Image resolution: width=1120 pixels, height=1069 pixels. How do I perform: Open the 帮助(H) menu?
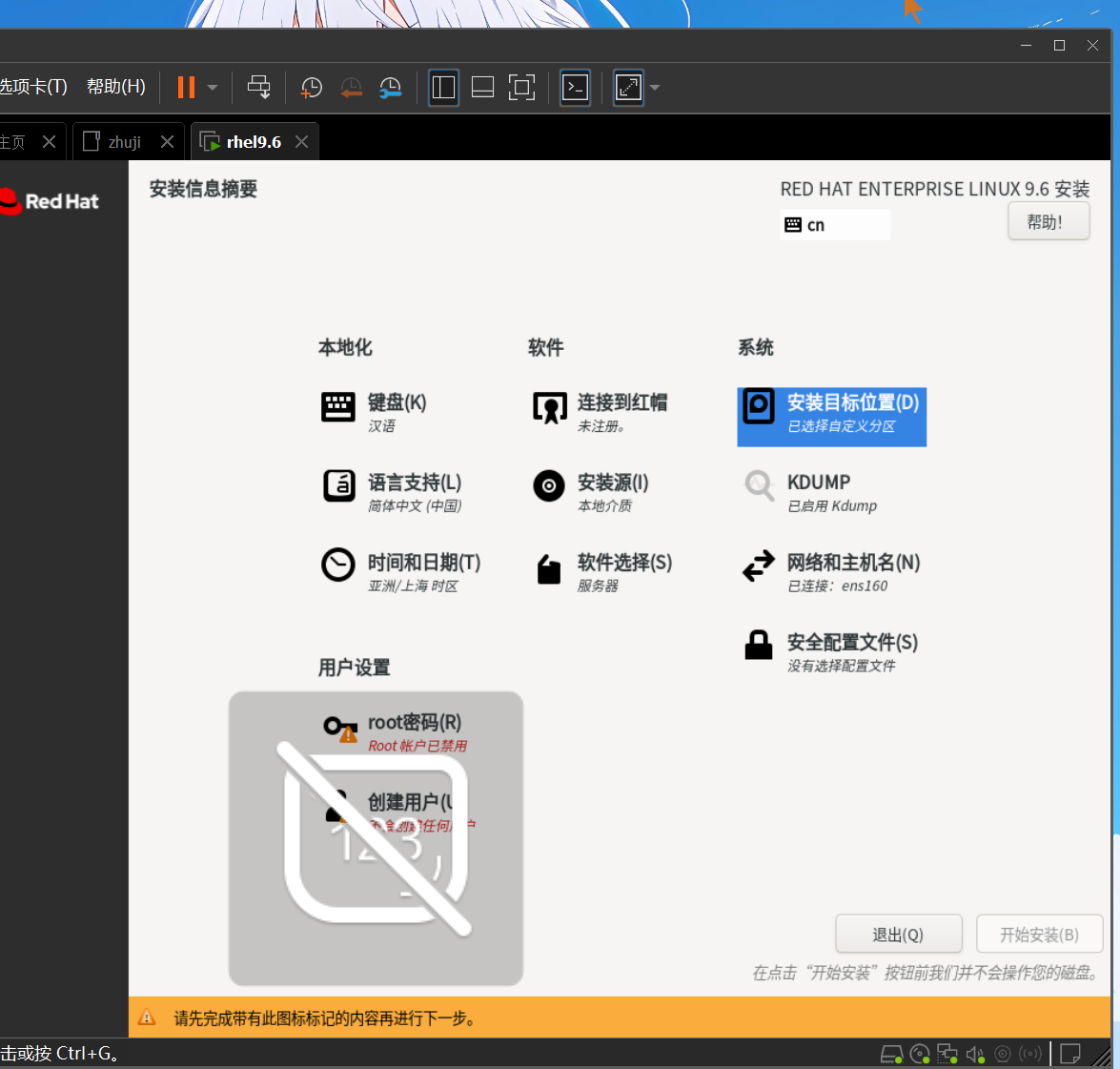click(115, 87)
